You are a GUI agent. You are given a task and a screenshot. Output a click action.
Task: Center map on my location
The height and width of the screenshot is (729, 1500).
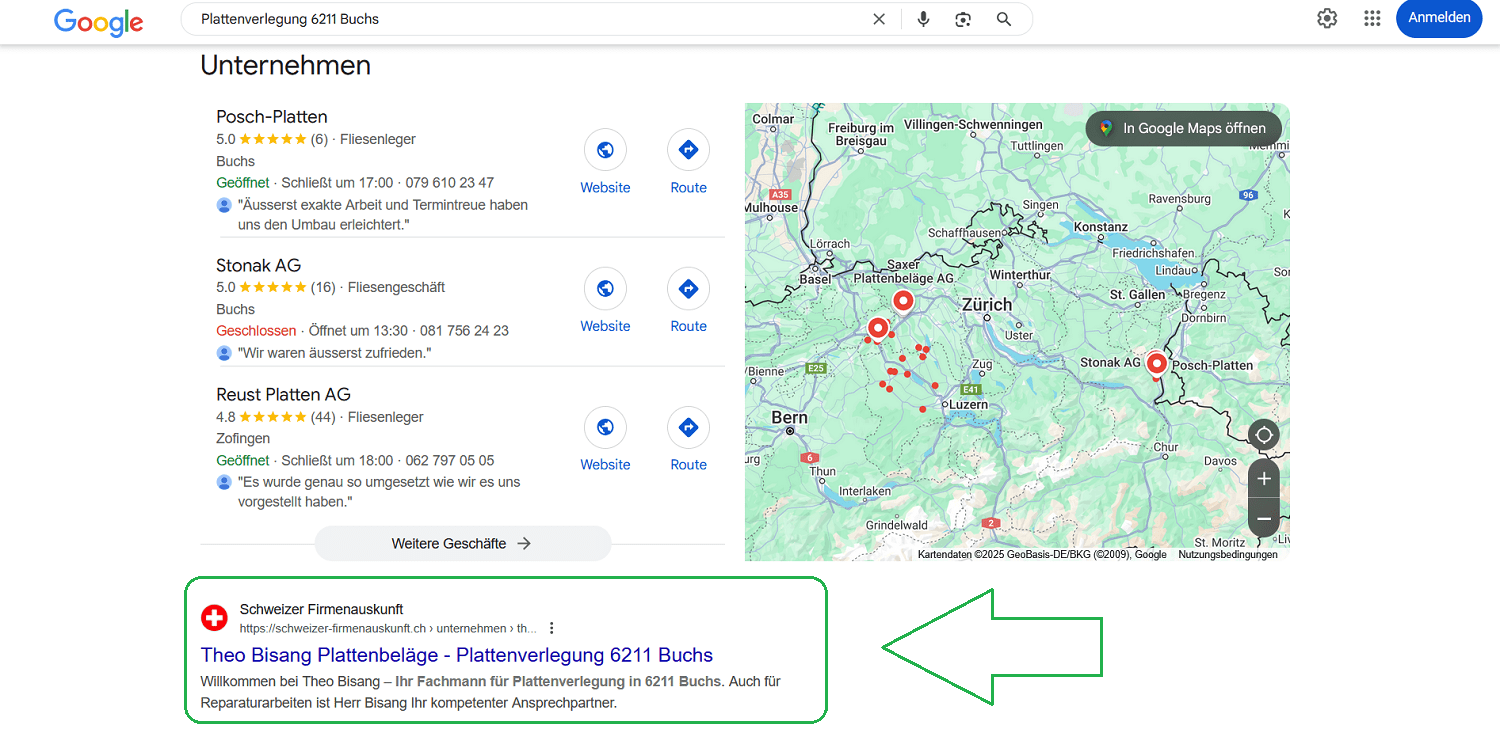[1264, 435]
